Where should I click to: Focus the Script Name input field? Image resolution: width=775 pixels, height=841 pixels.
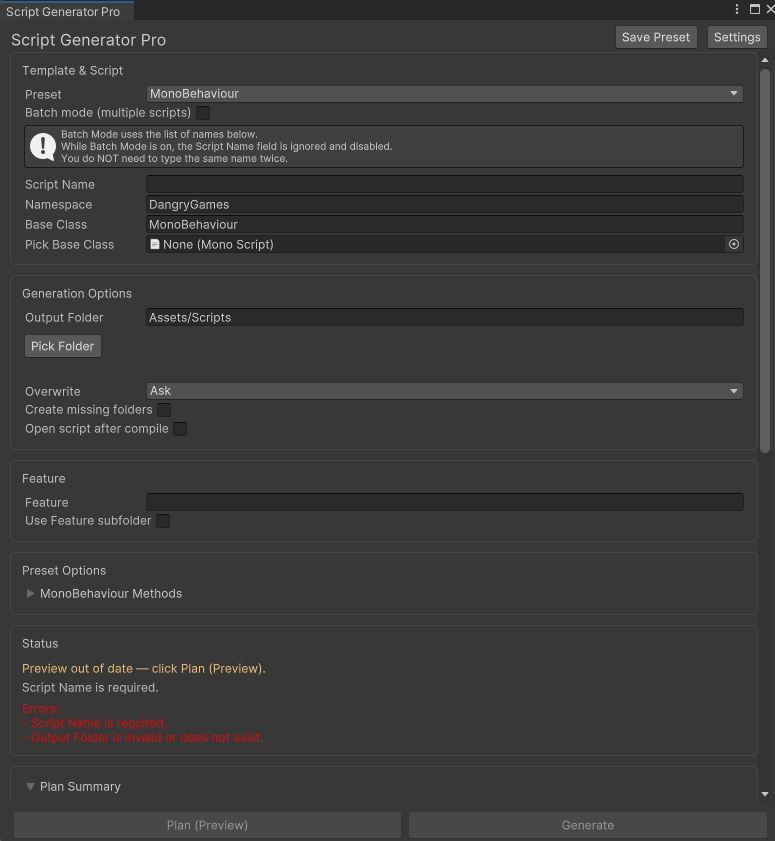point(444,184)
